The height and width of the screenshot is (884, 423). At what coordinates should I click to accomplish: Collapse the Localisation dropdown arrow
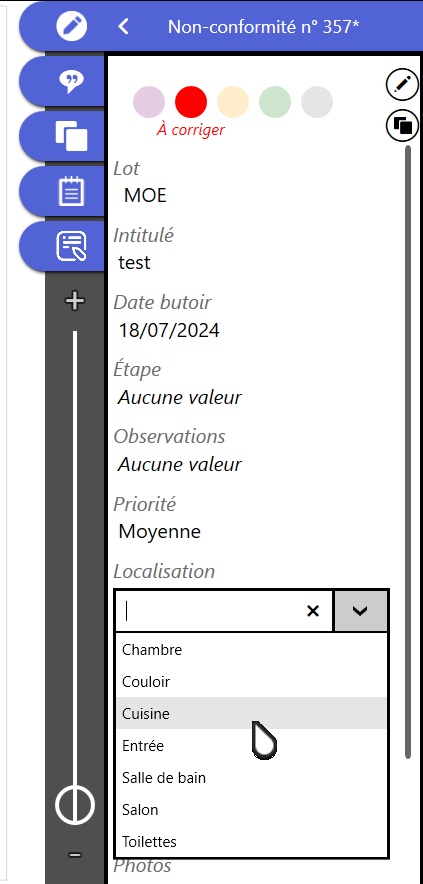[360, 611]
